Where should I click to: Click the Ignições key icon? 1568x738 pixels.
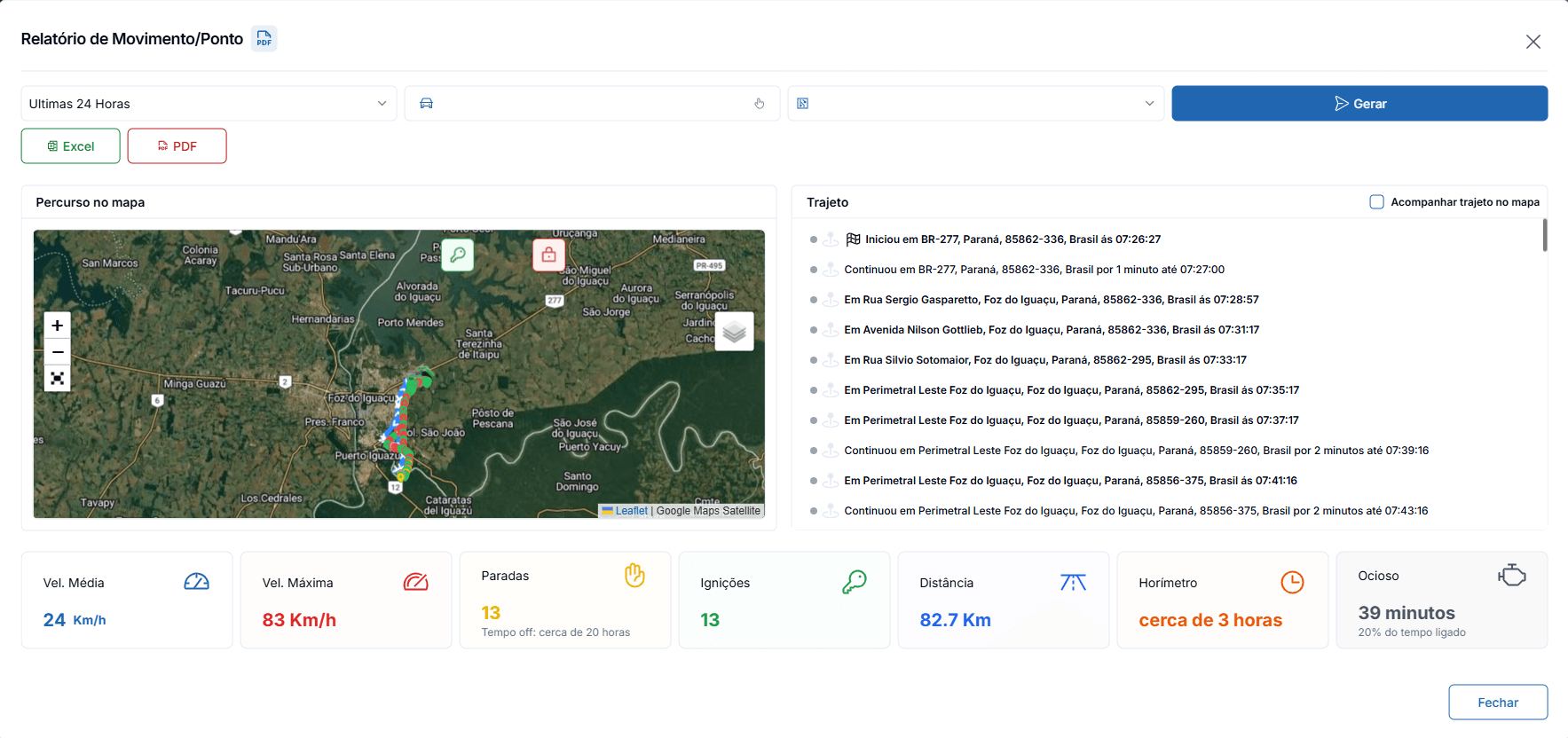coord(854,582)
